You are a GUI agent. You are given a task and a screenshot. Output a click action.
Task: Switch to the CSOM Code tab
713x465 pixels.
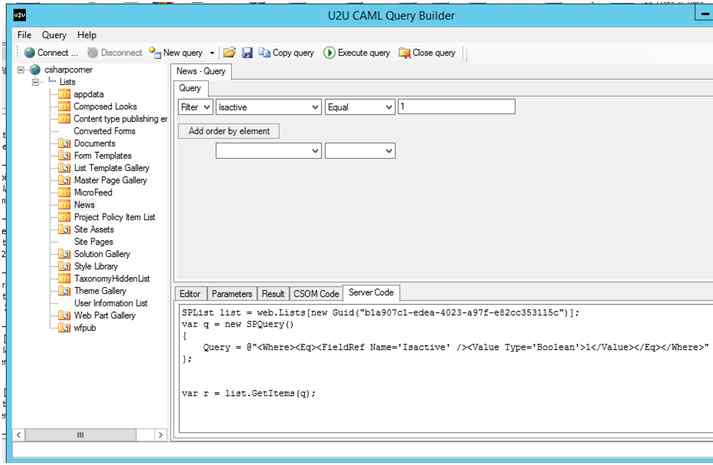(316, 294)
